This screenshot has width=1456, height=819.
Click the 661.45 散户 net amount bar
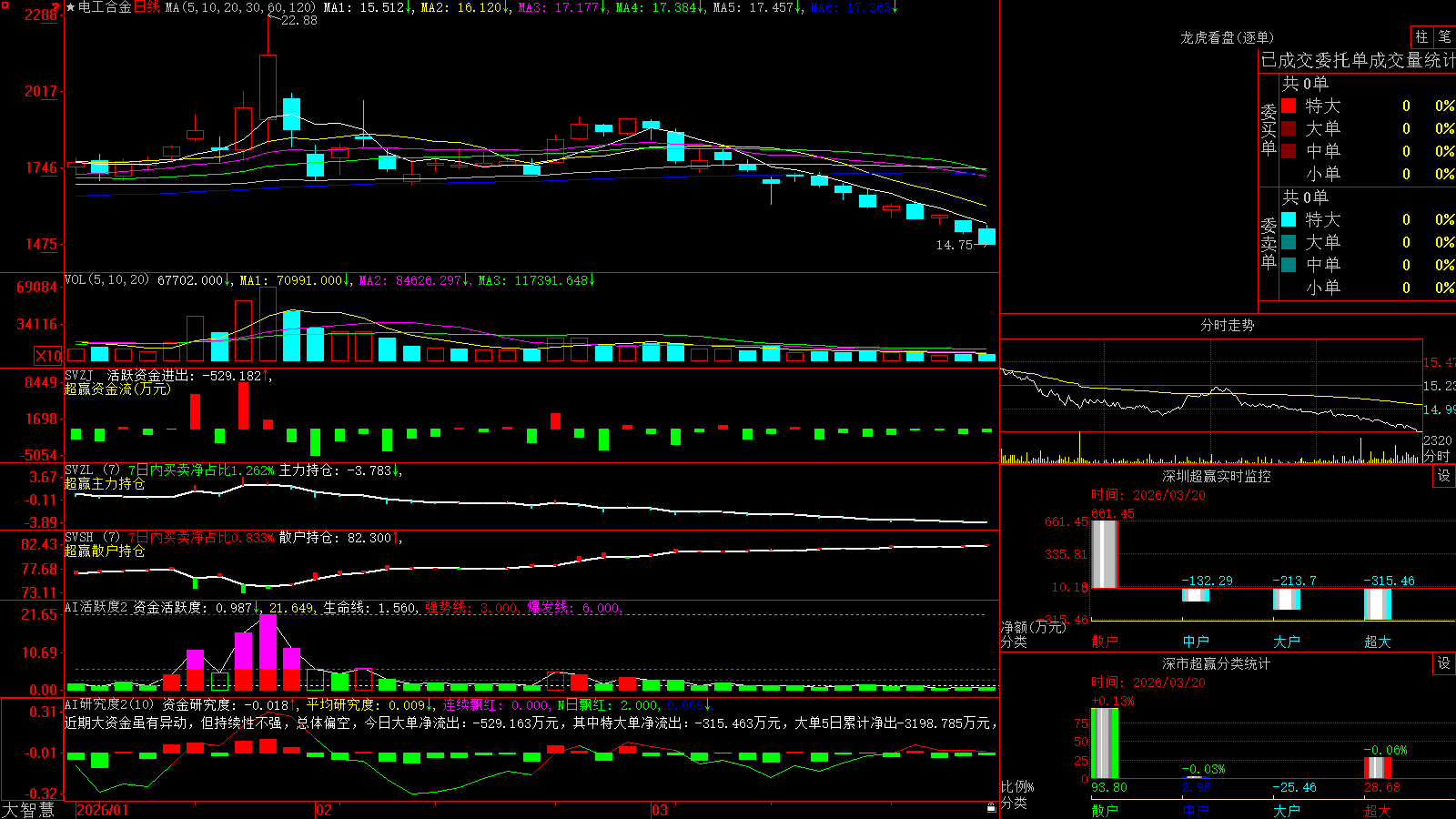click(1105, 554)
